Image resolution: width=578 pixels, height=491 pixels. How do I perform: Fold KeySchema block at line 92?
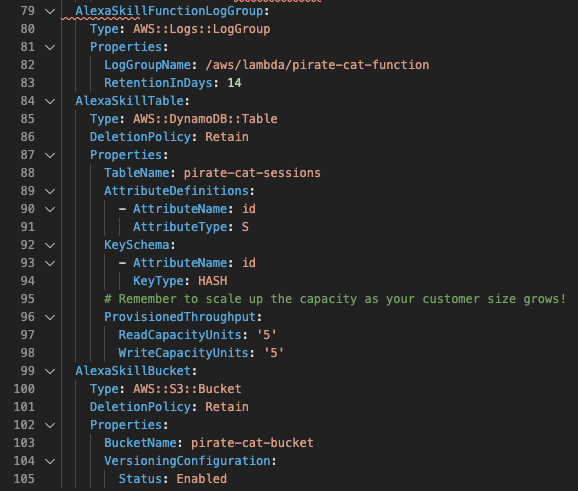coord(50,245)
